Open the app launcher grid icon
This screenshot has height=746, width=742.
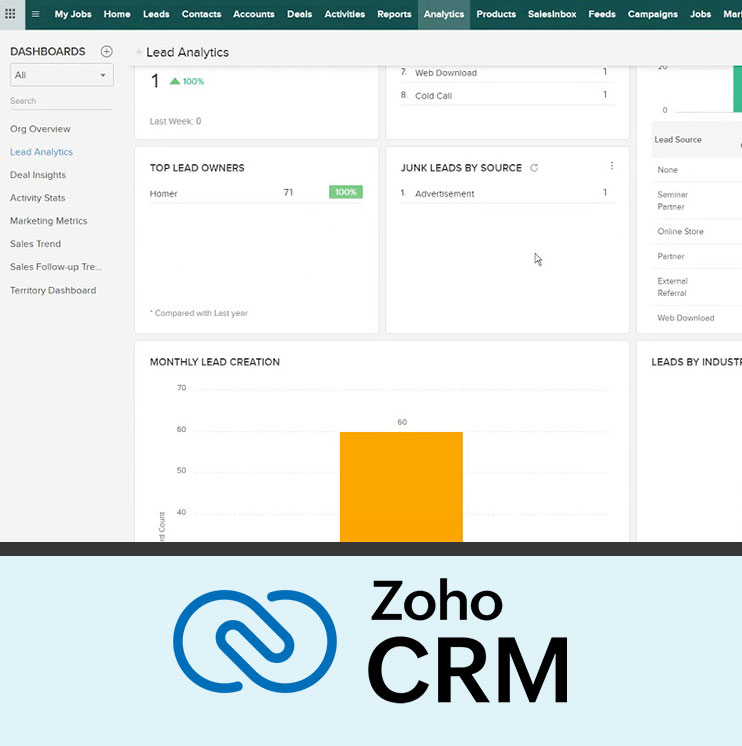11,14
